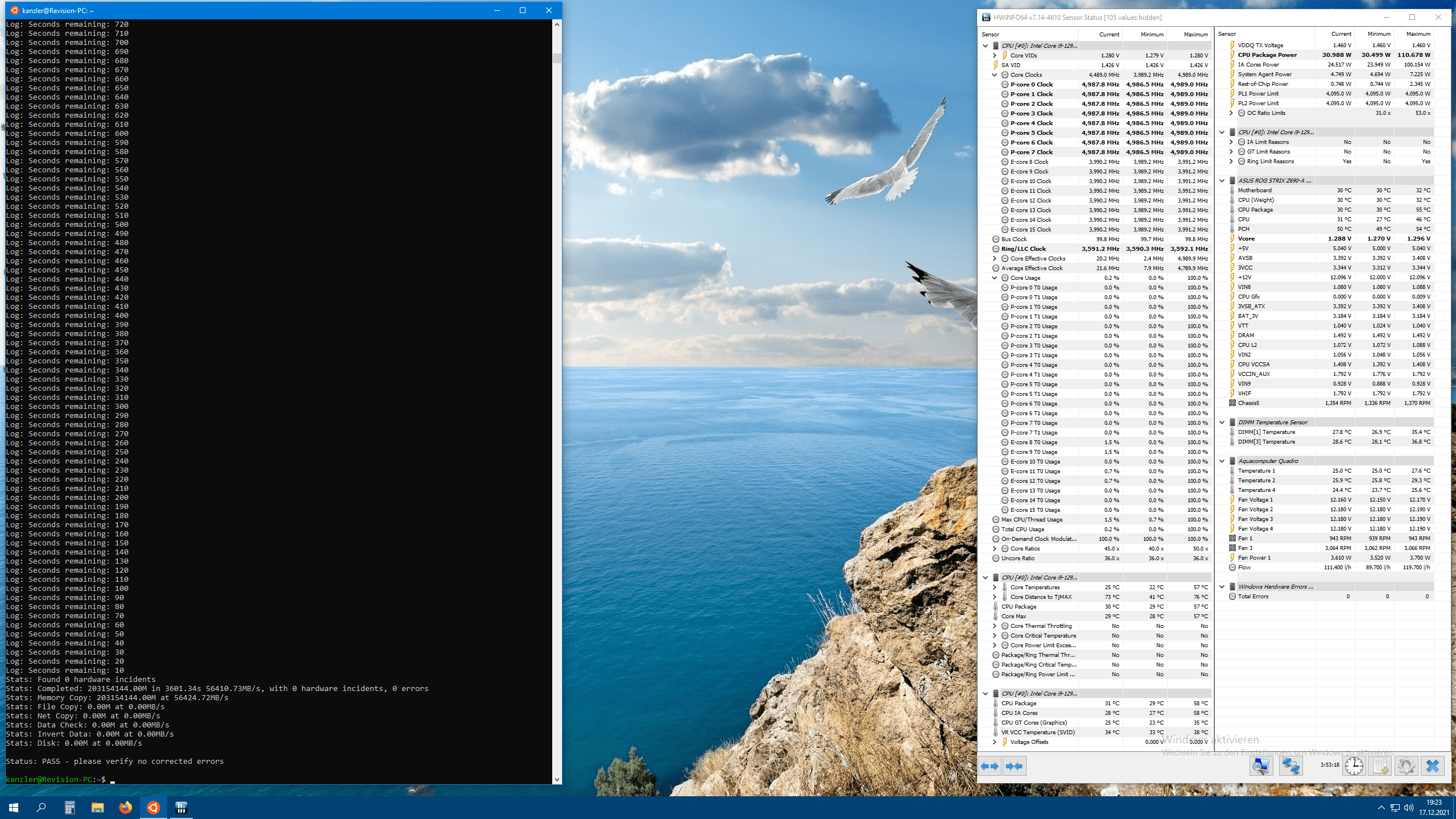Click the terminal scrollbar down arrow
The image size is (1456, 819).
(x=557, y=779)
